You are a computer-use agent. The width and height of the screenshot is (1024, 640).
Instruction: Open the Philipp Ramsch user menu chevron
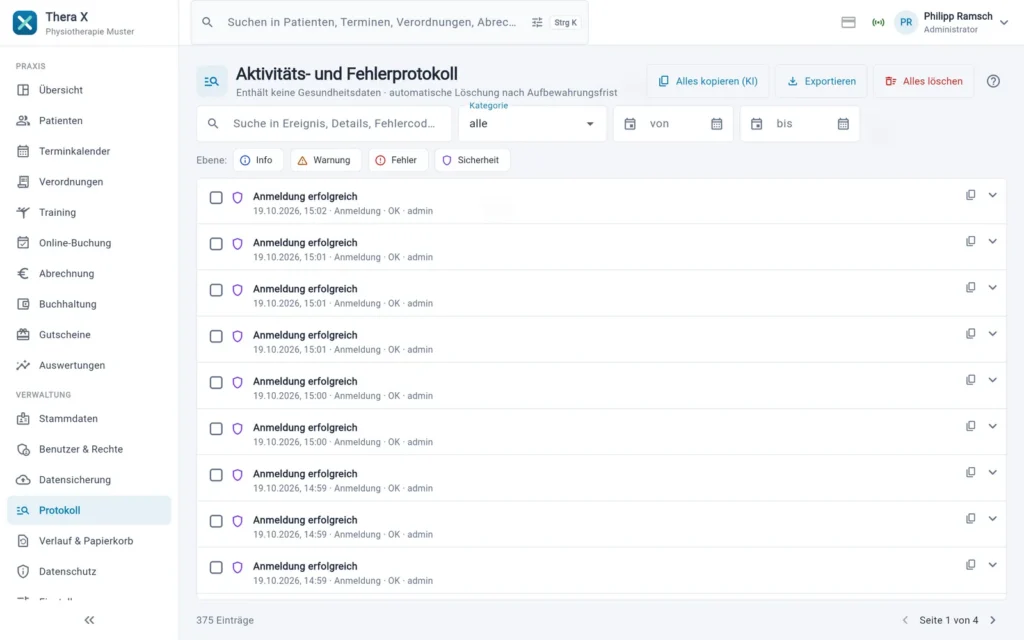[x=1004, y=22]
